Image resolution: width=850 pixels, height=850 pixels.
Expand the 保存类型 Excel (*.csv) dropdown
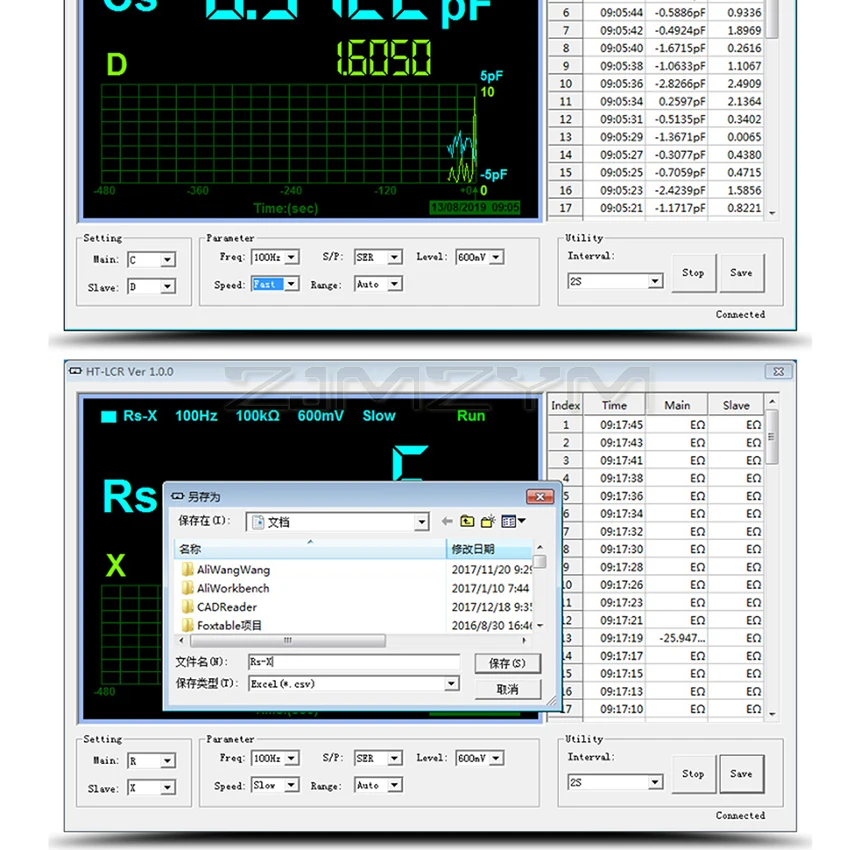[x=451, y=684]
